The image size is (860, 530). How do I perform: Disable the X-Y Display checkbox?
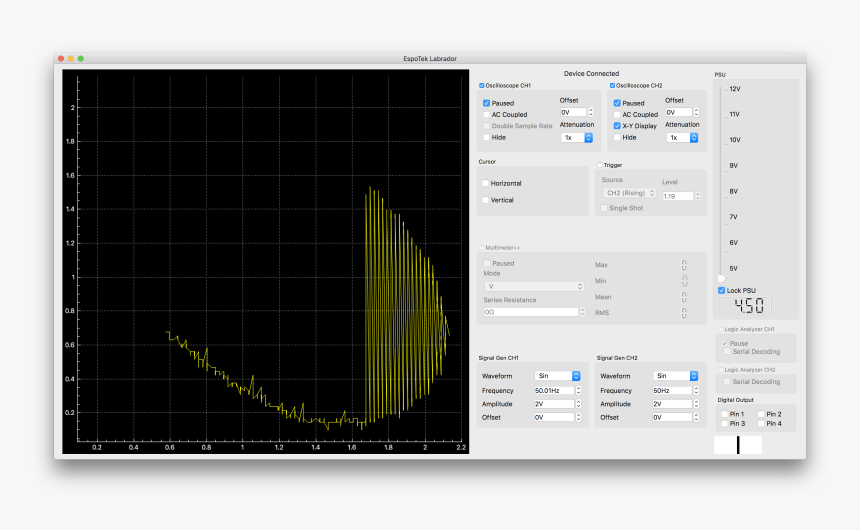pyautogui.click(x=617, y=126)
